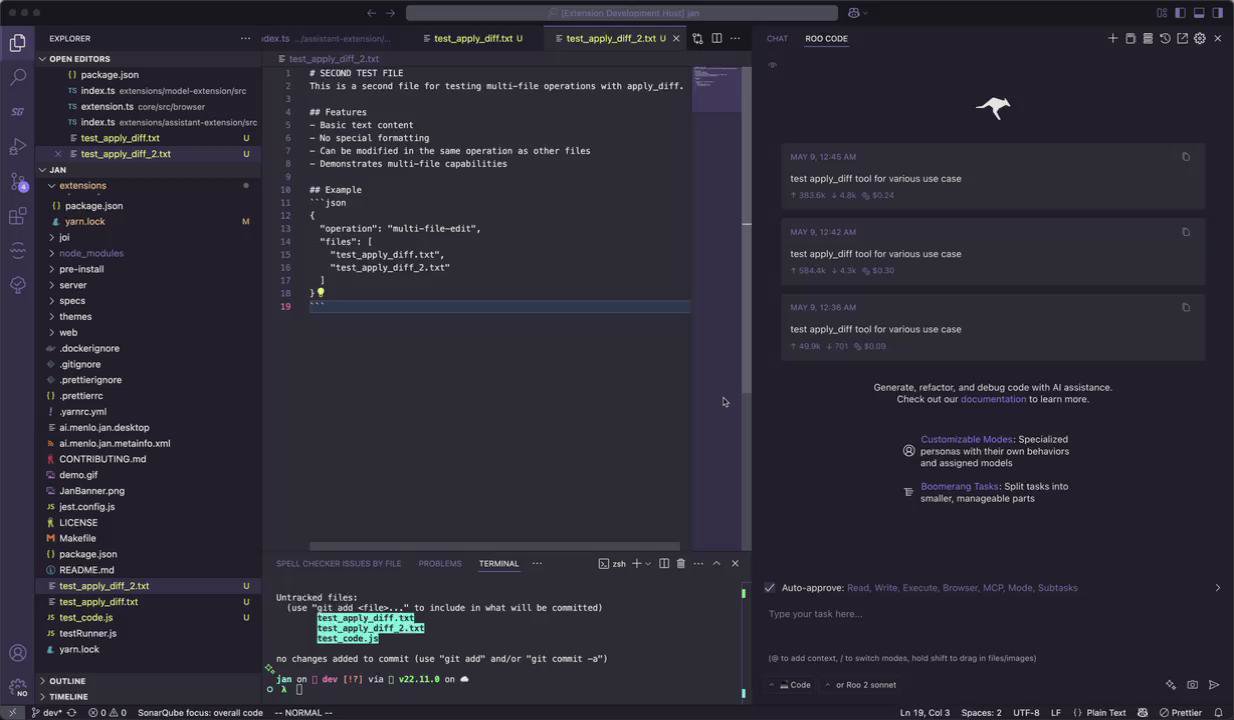Open the Code mode dropdown
Viewport: 1234px width, 720px height.
click(x=793, y=685)
